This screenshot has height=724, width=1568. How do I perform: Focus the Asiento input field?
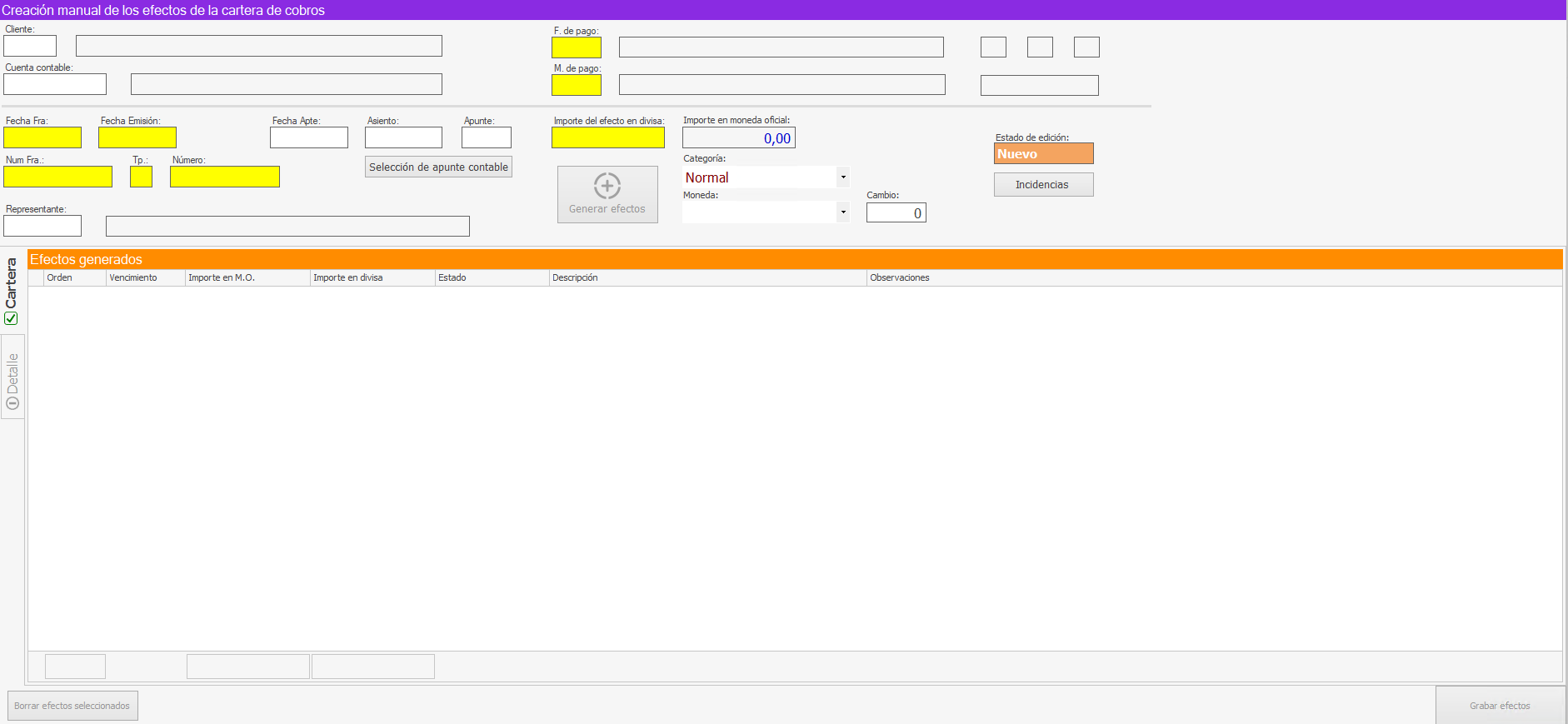coord(403,137)
